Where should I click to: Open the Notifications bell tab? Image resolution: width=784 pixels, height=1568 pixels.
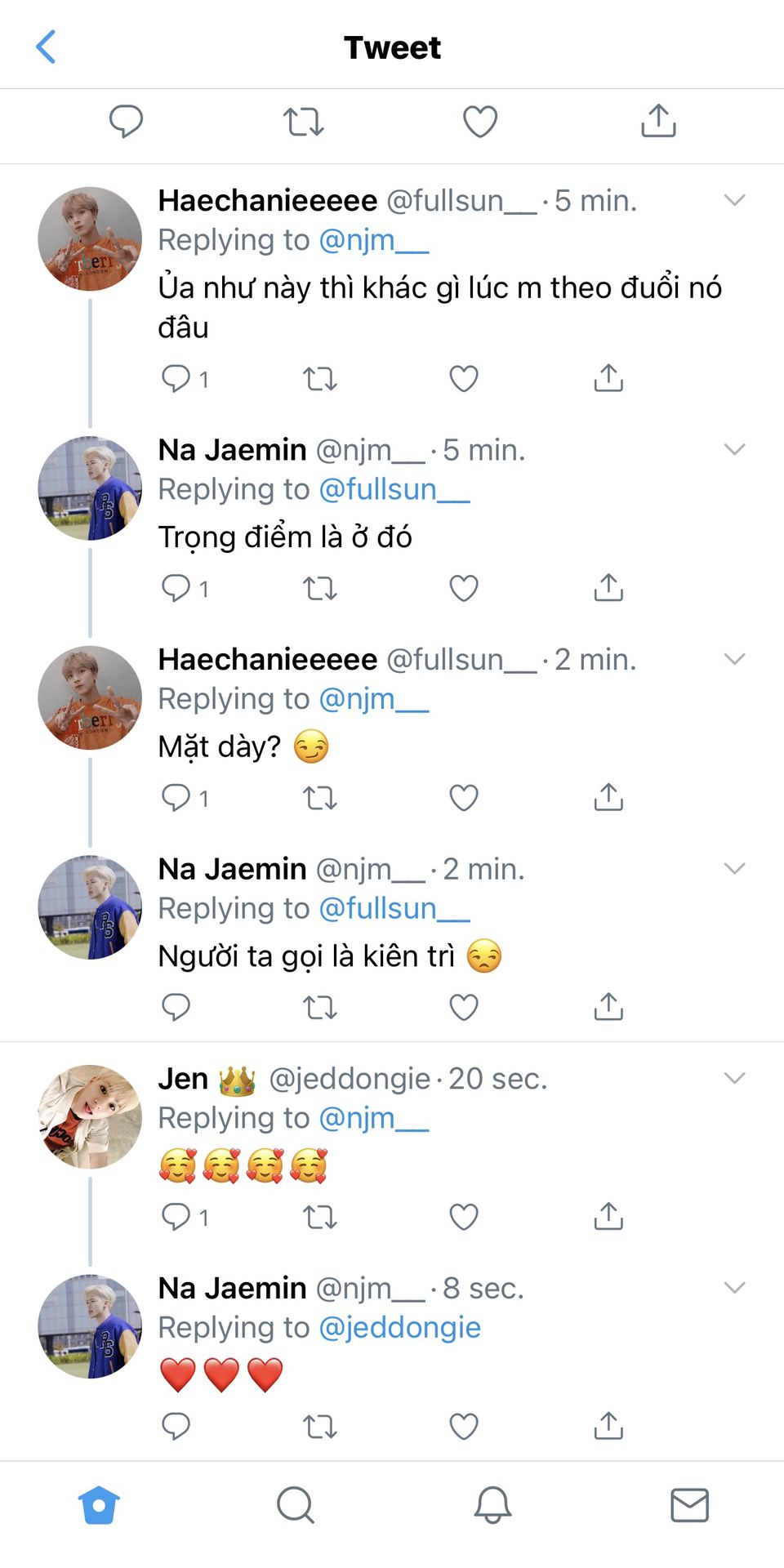pyautogui.click(x=492, y=1504)
